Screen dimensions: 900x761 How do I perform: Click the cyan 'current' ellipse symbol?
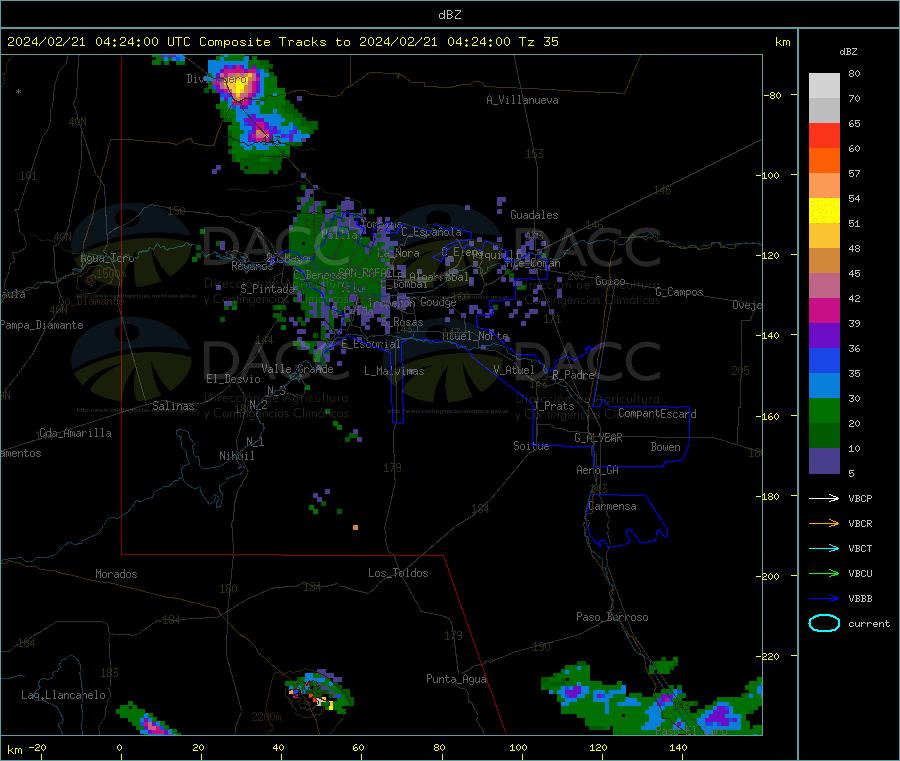[824, 623]
